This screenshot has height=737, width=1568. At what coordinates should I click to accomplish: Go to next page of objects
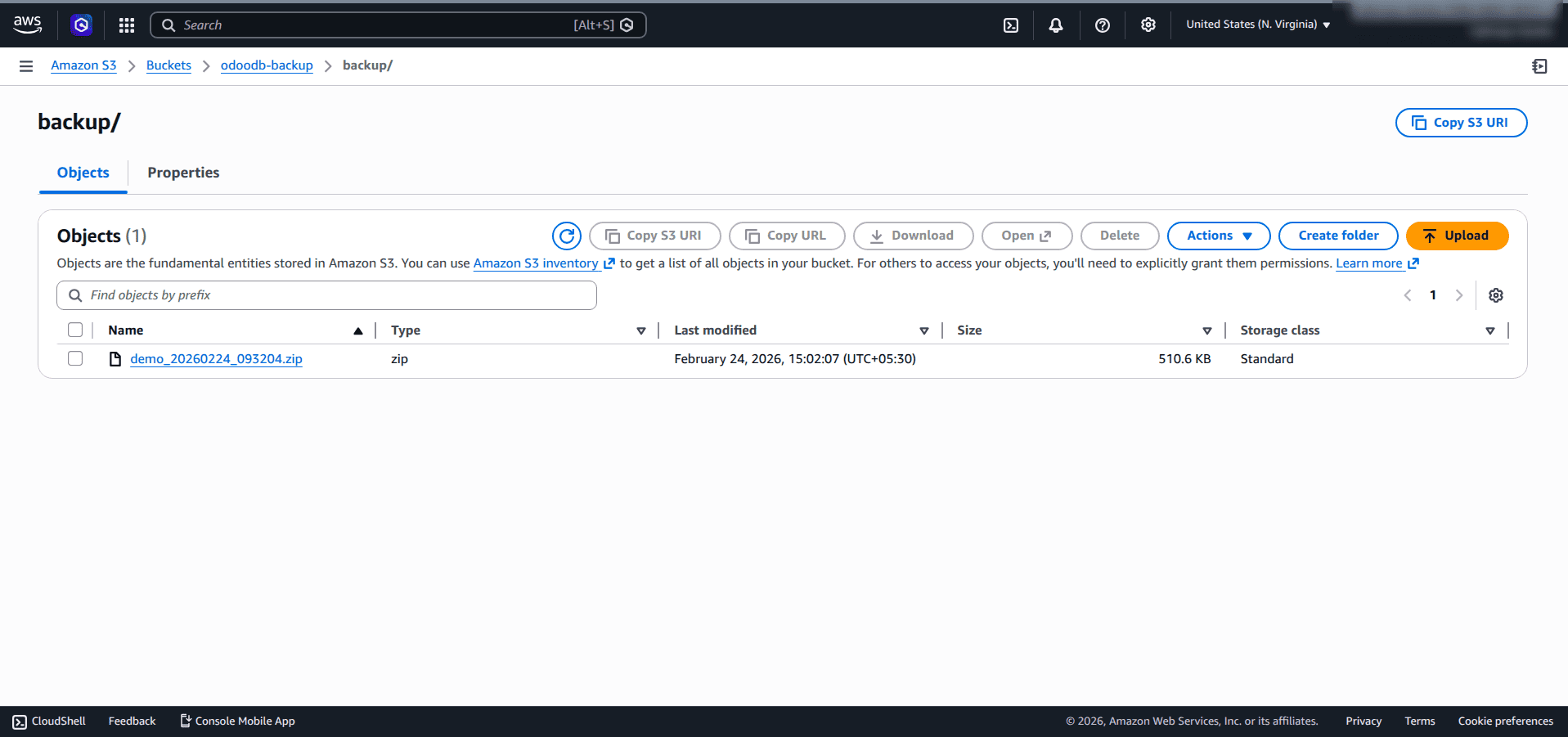click(x=1458, y=295)
